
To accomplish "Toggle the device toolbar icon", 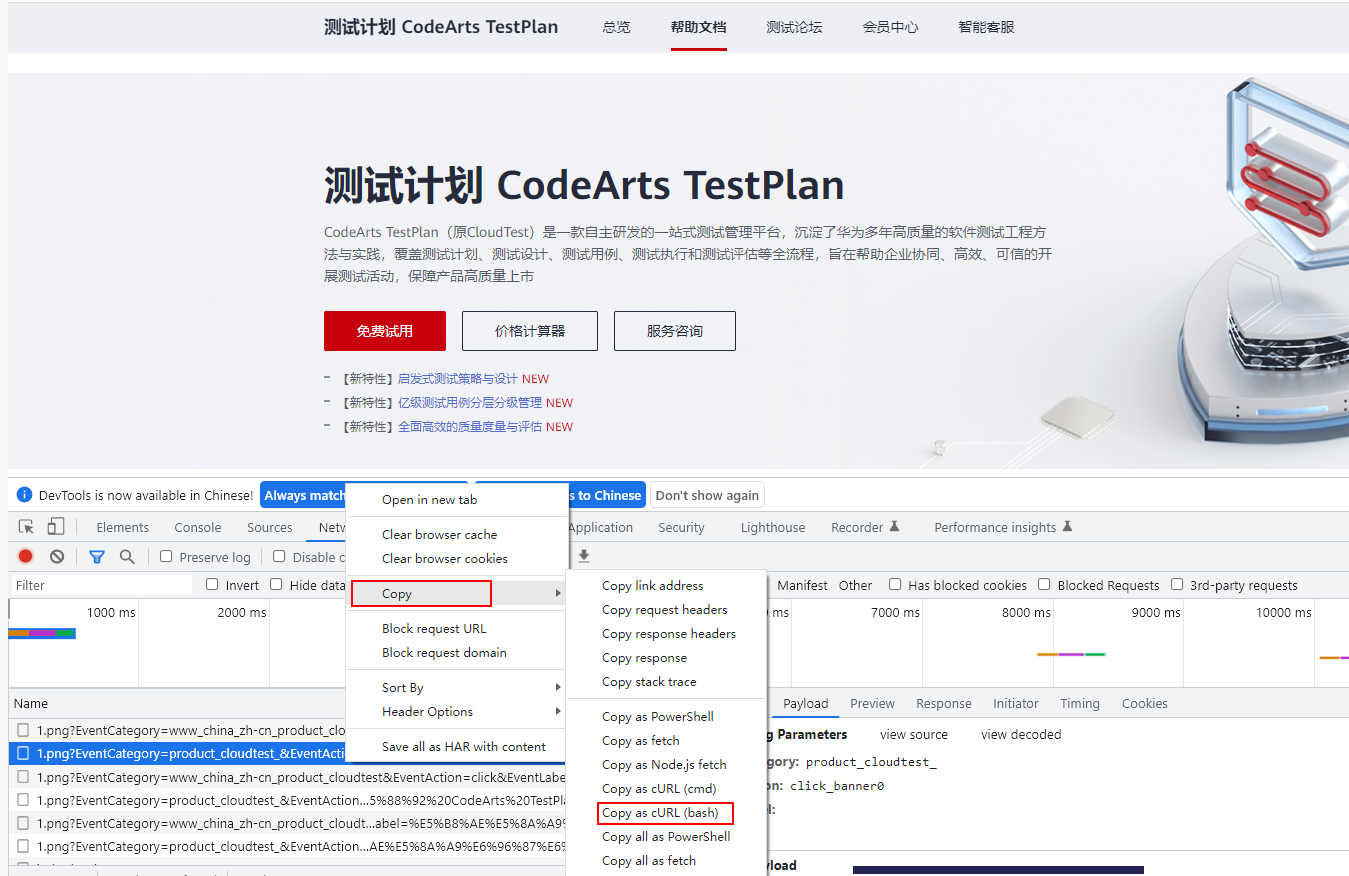I will pyautogui.click(x=55, y=526).
